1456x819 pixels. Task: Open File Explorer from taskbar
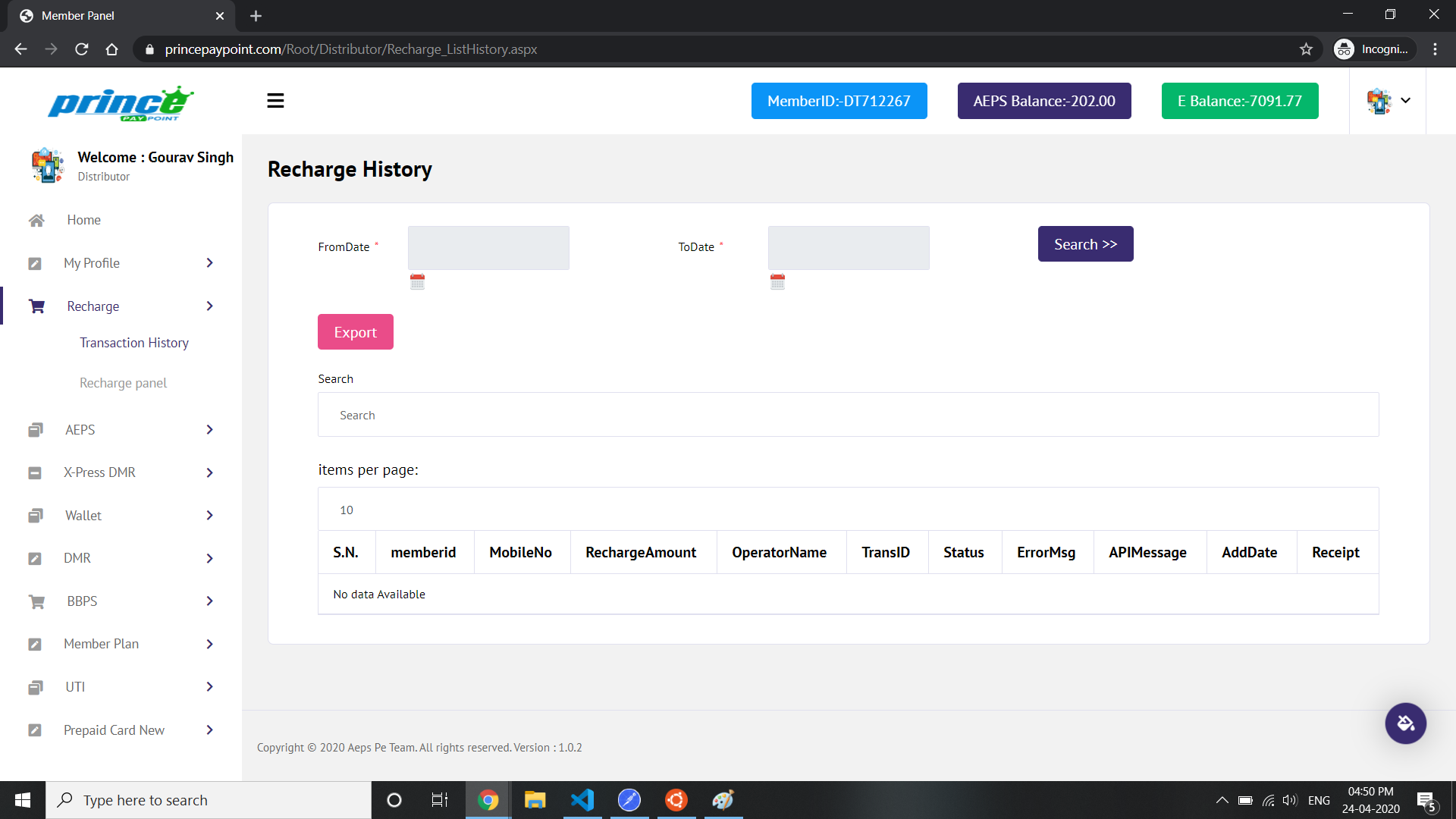535,800
